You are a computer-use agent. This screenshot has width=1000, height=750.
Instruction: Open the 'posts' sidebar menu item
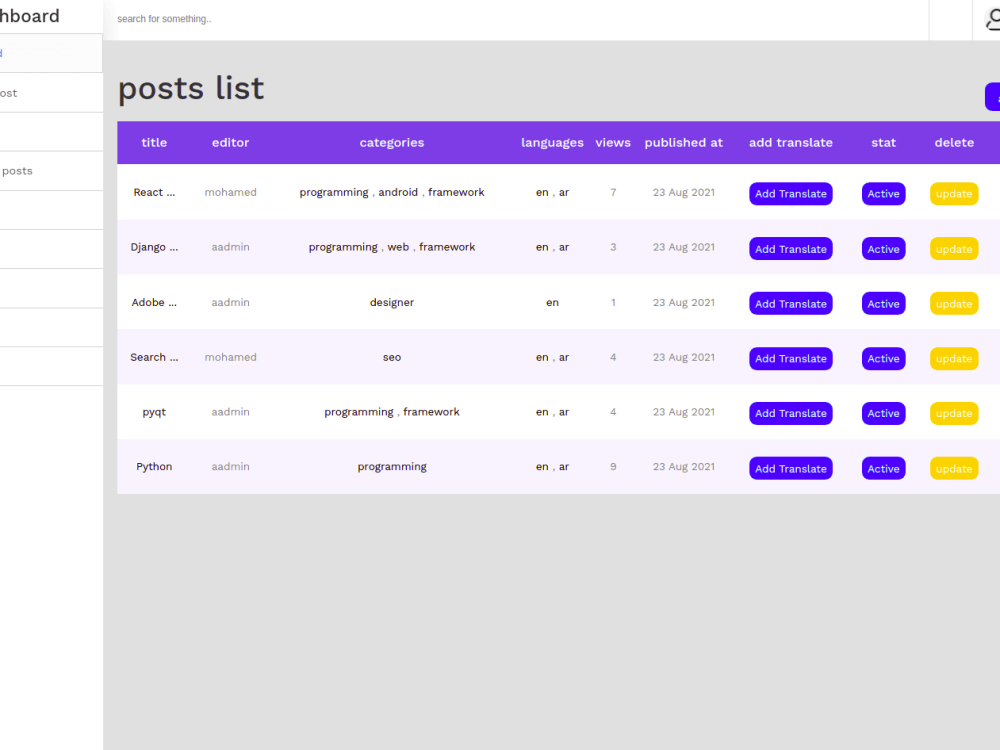(x=51, y=171)
